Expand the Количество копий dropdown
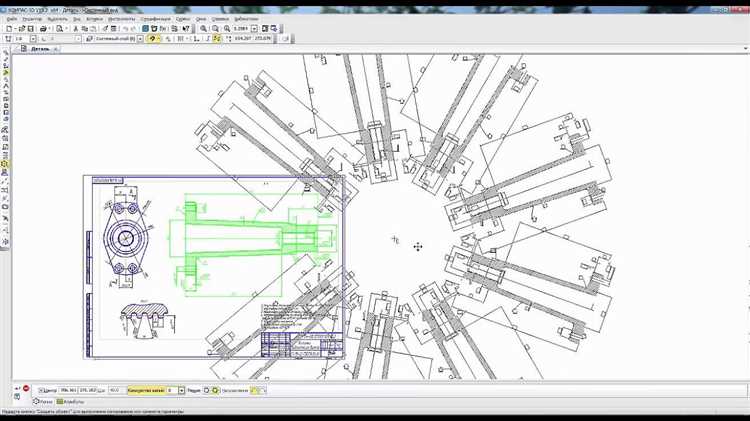This screenshot has height=421, width=750. (181, 390)
